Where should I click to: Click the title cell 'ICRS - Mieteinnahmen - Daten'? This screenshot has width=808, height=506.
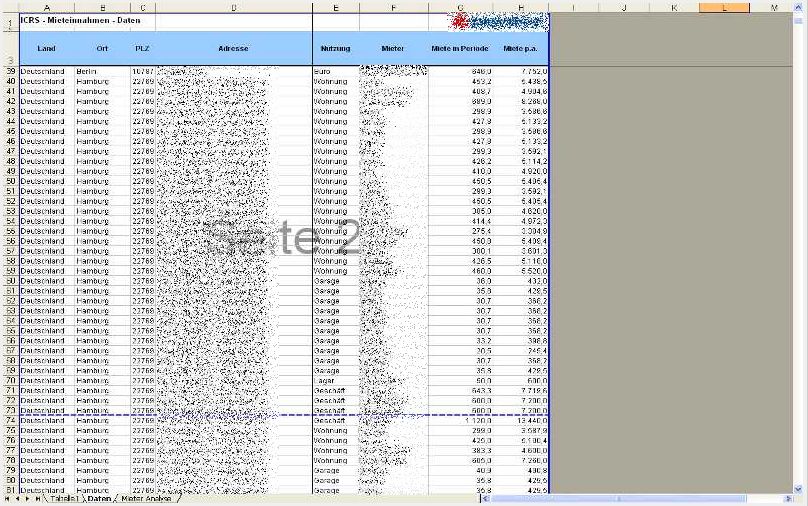pos(80,21)
